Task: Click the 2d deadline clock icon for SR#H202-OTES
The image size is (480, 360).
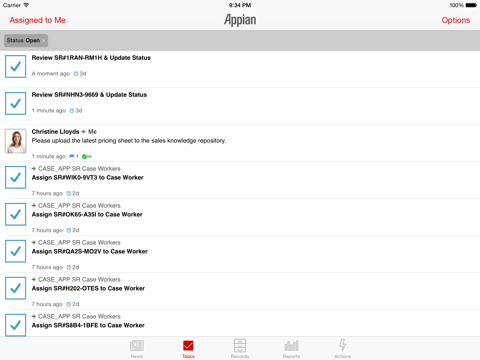Action: point(69,304)
